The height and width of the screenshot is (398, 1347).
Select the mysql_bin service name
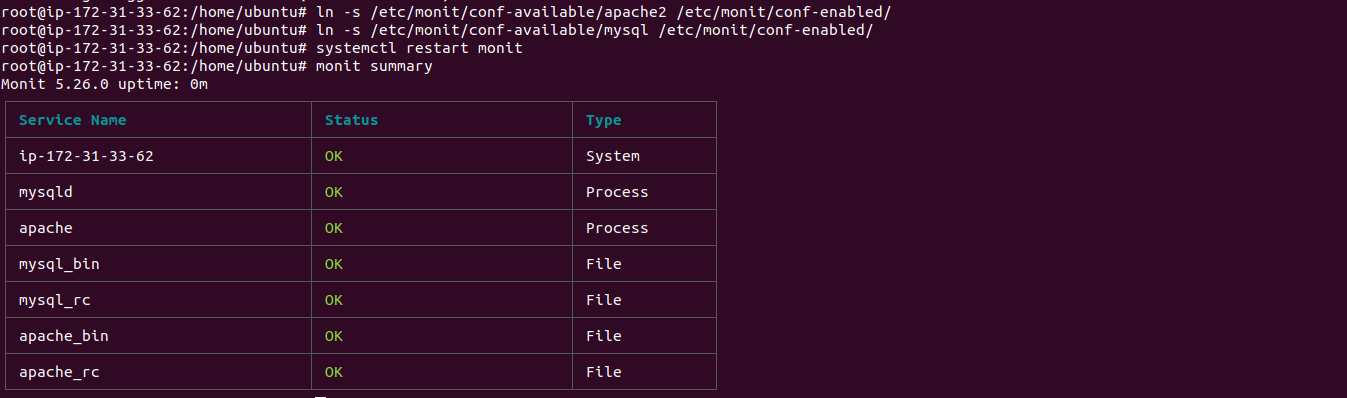[x=59, y=264]
